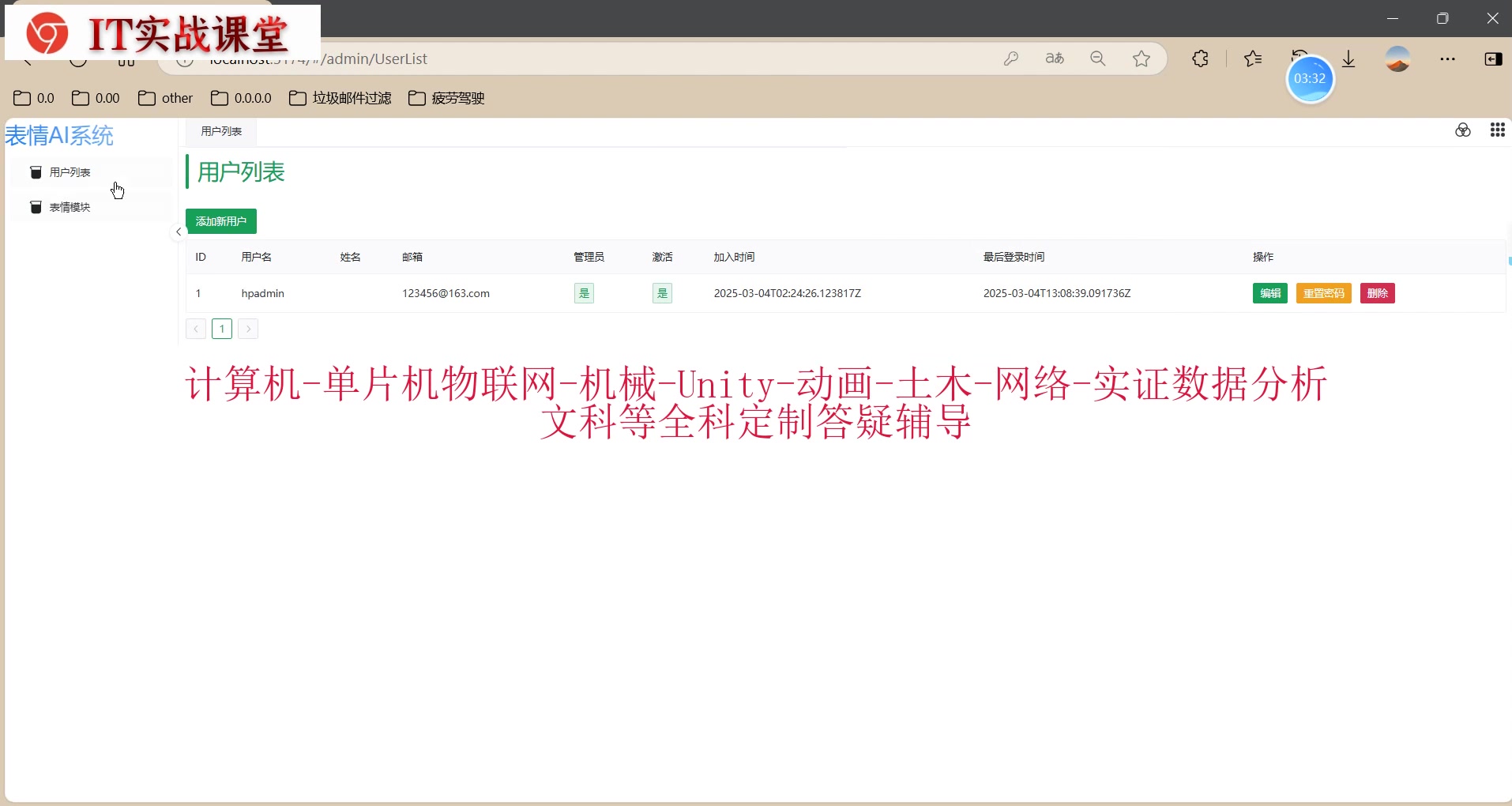
Task: Click the 最后登录时间 column header
Action: tap(1014, 257)
